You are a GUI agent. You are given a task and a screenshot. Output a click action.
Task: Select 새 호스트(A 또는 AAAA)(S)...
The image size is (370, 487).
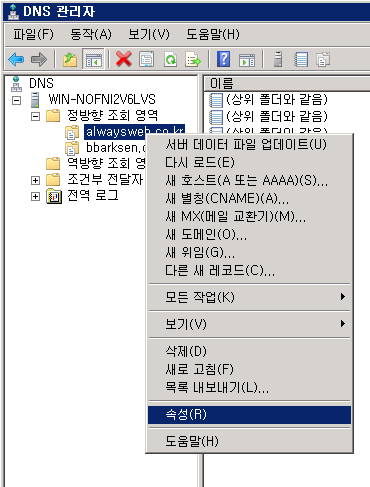(249, 180)
